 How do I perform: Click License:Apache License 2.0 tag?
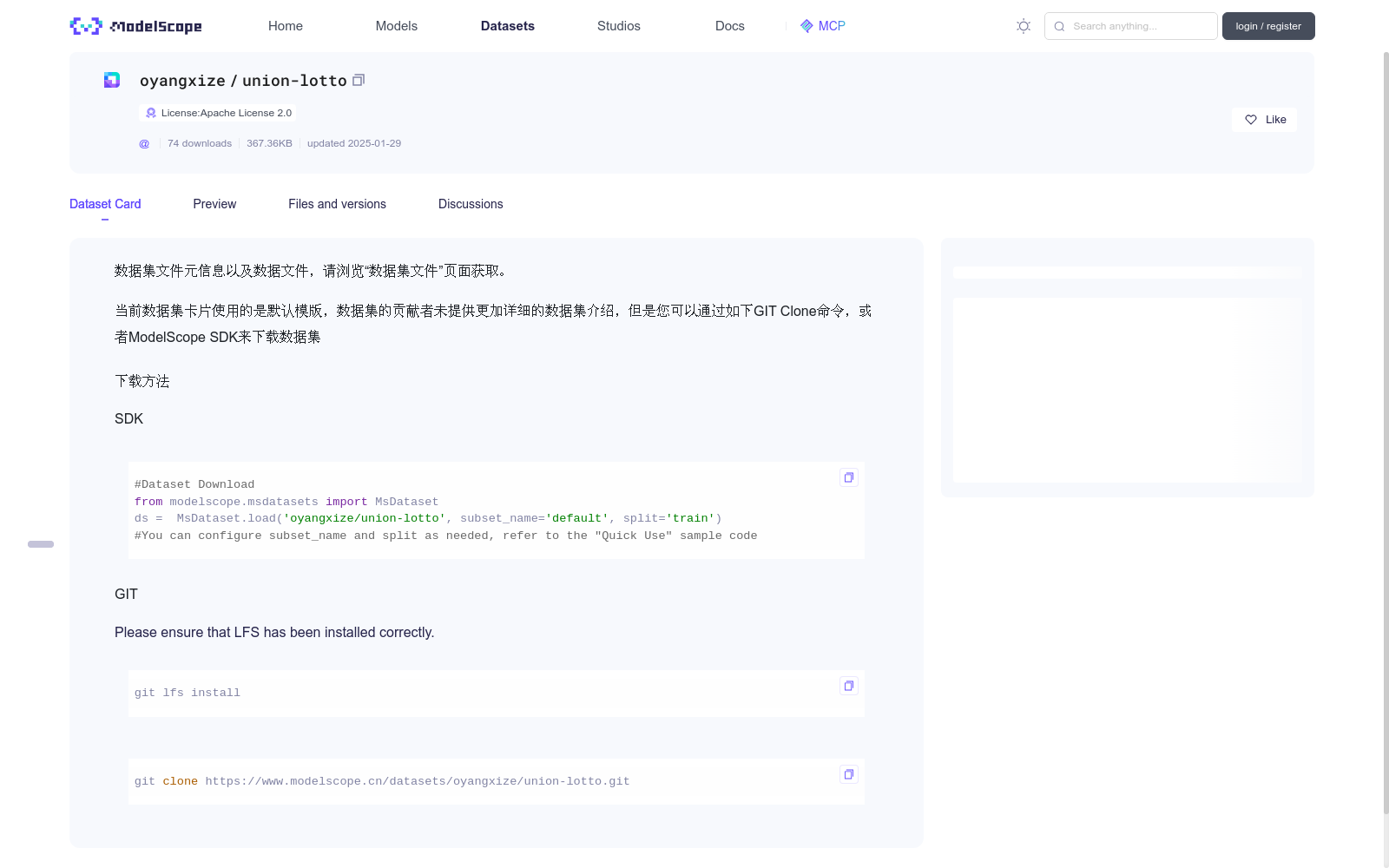pyautogui.click(x=218, y=113)
